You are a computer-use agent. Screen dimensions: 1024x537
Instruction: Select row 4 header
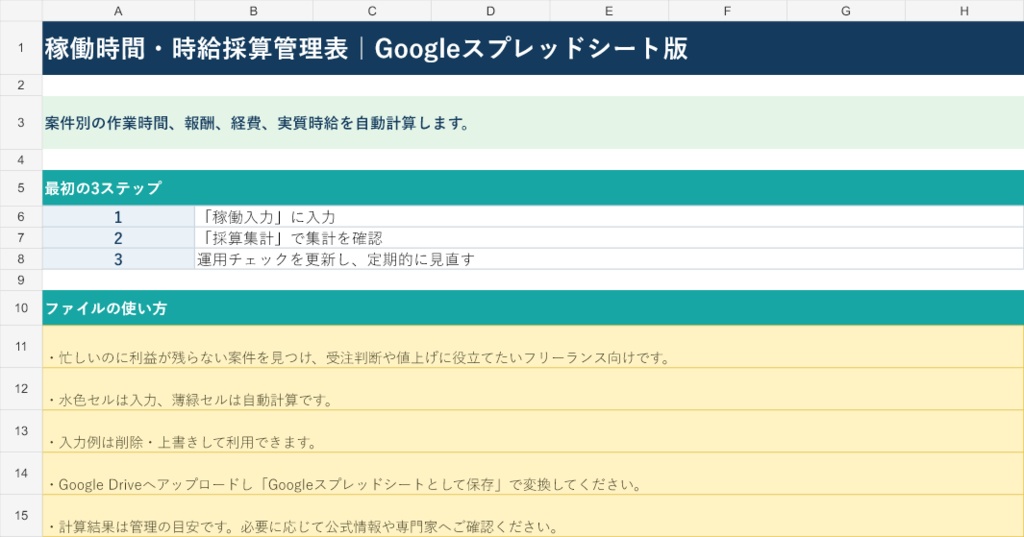[21, 159]
